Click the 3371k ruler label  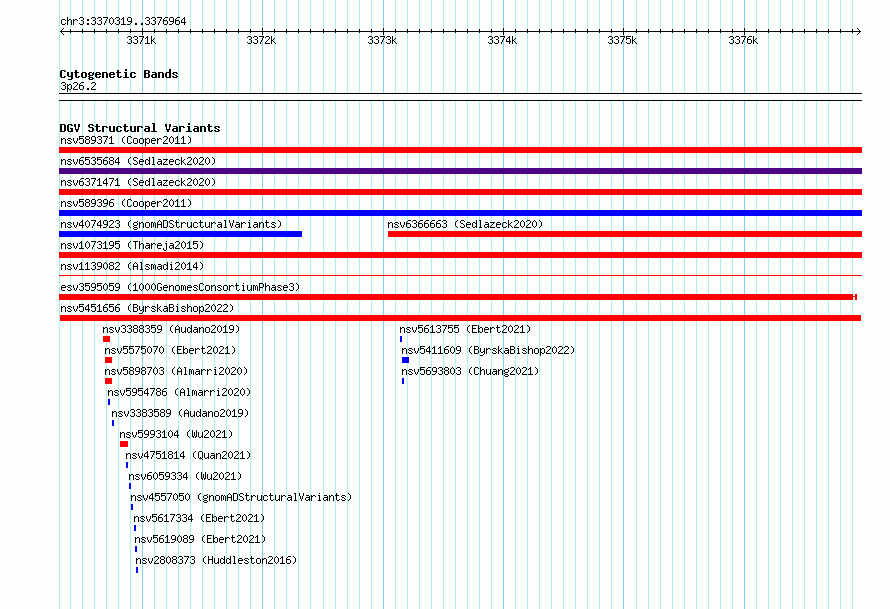click(141, 40)
